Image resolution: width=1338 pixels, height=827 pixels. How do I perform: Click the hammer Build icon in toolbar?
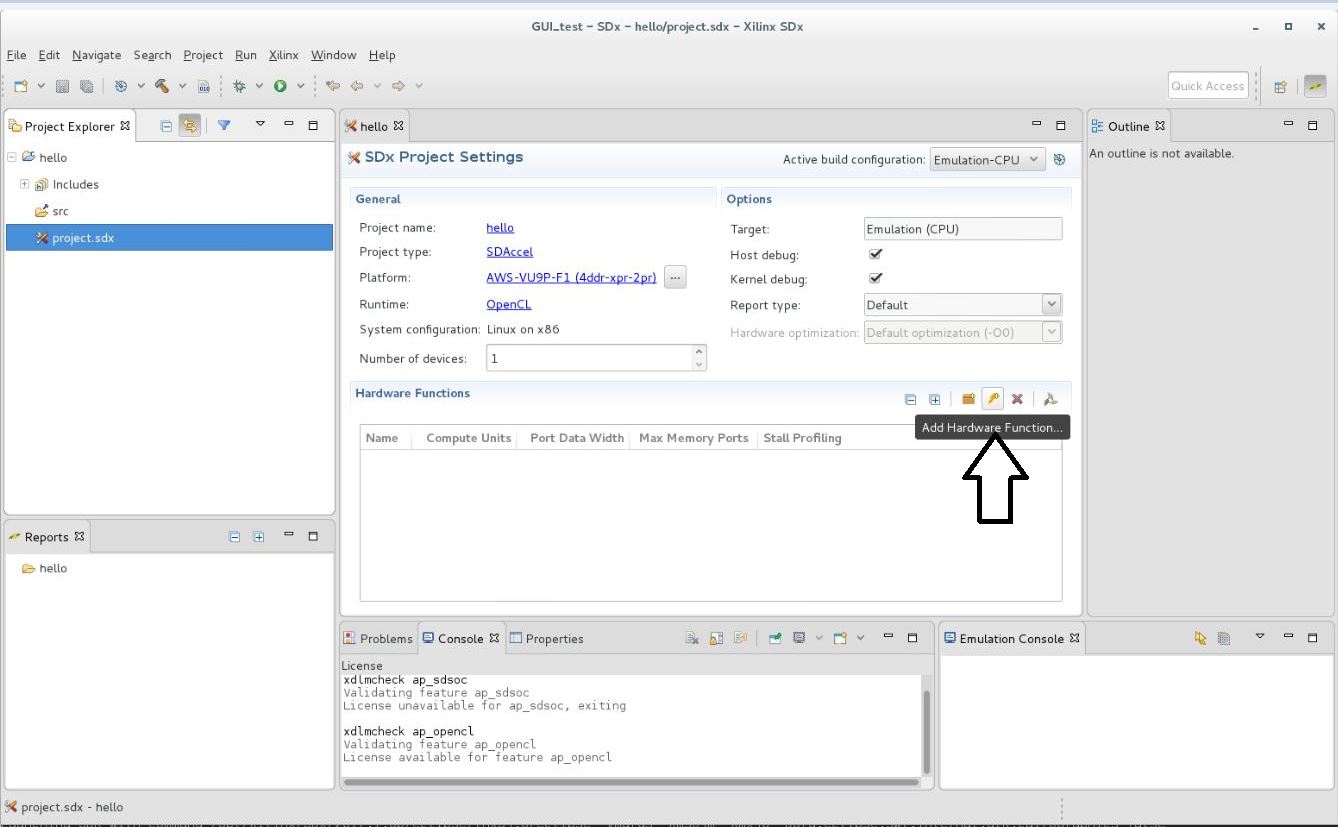[162, 86]
